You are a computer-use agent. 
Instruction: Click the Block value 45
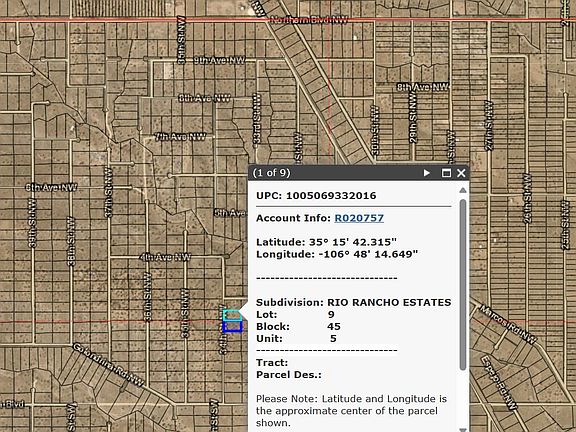coord(334,327)
